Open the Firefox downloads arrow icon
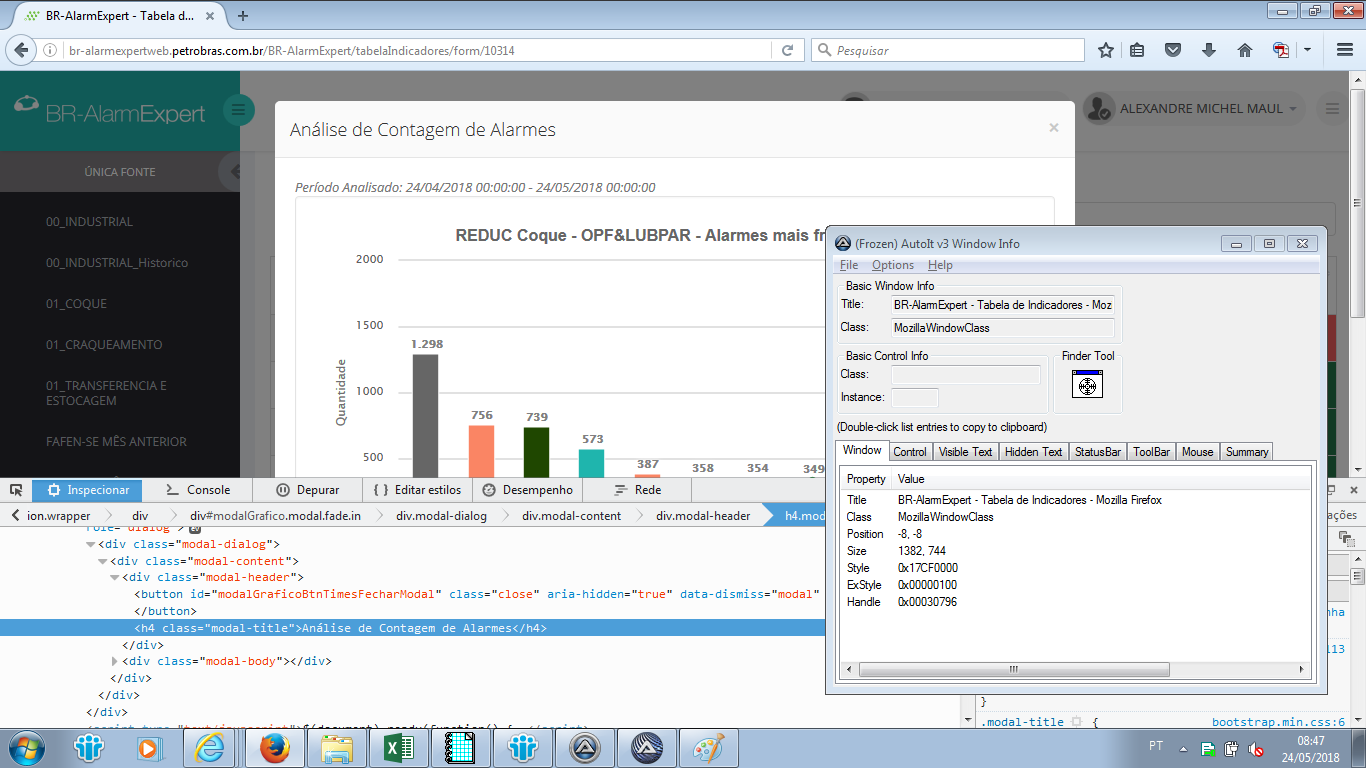The image size is (1366, 768). click(x=1209, y=50)
